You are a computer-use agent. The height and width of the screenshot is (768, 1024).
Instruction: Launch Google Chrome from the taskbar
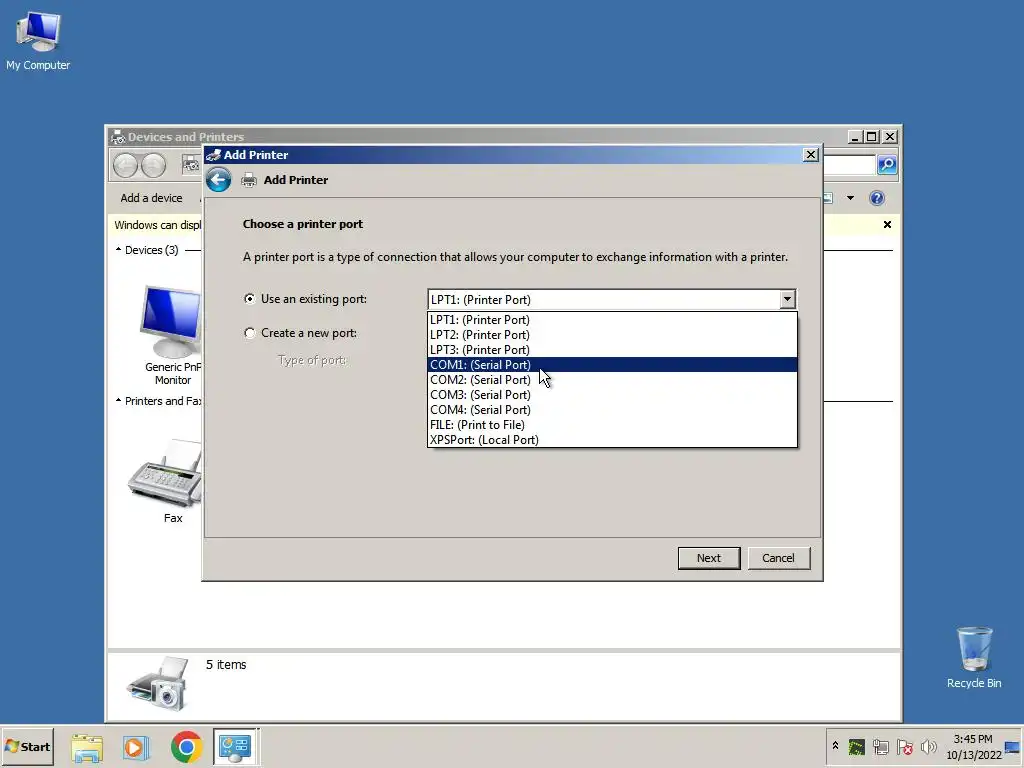(186, 747)
